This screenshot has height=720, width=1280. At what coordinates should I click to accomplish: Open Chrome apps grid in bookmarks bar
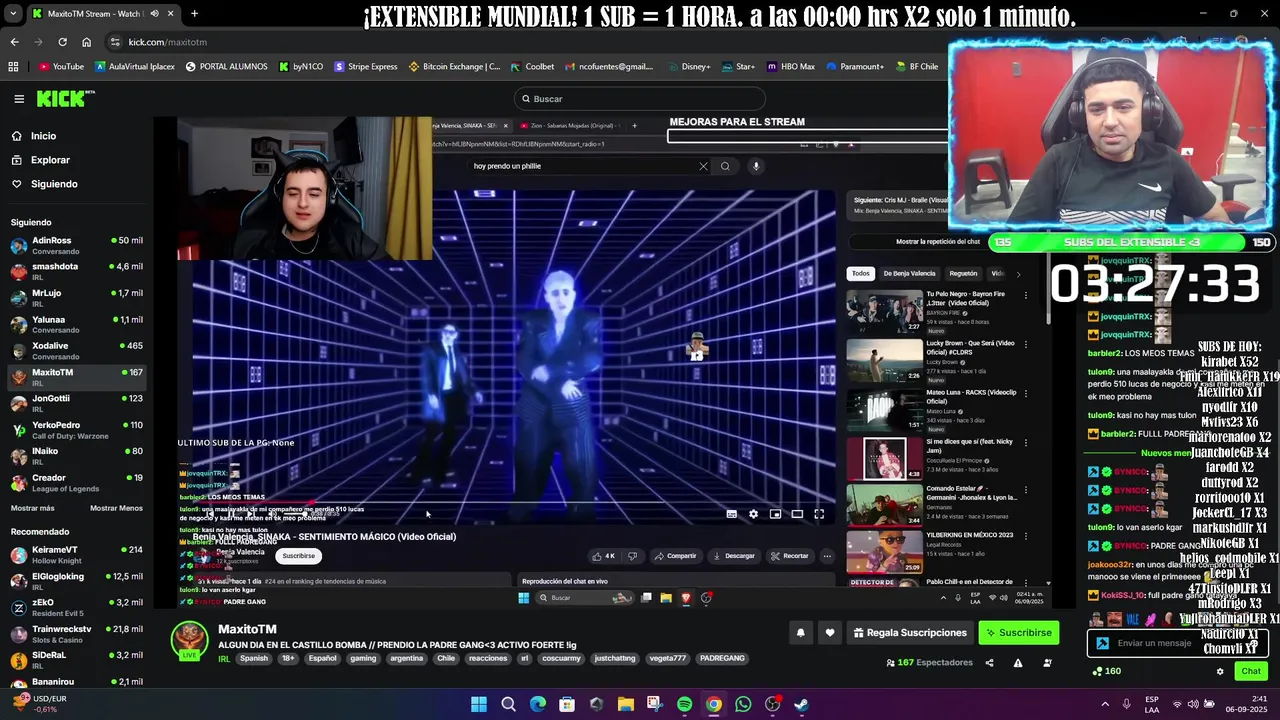pyautogui.click(x=13, y=67)
